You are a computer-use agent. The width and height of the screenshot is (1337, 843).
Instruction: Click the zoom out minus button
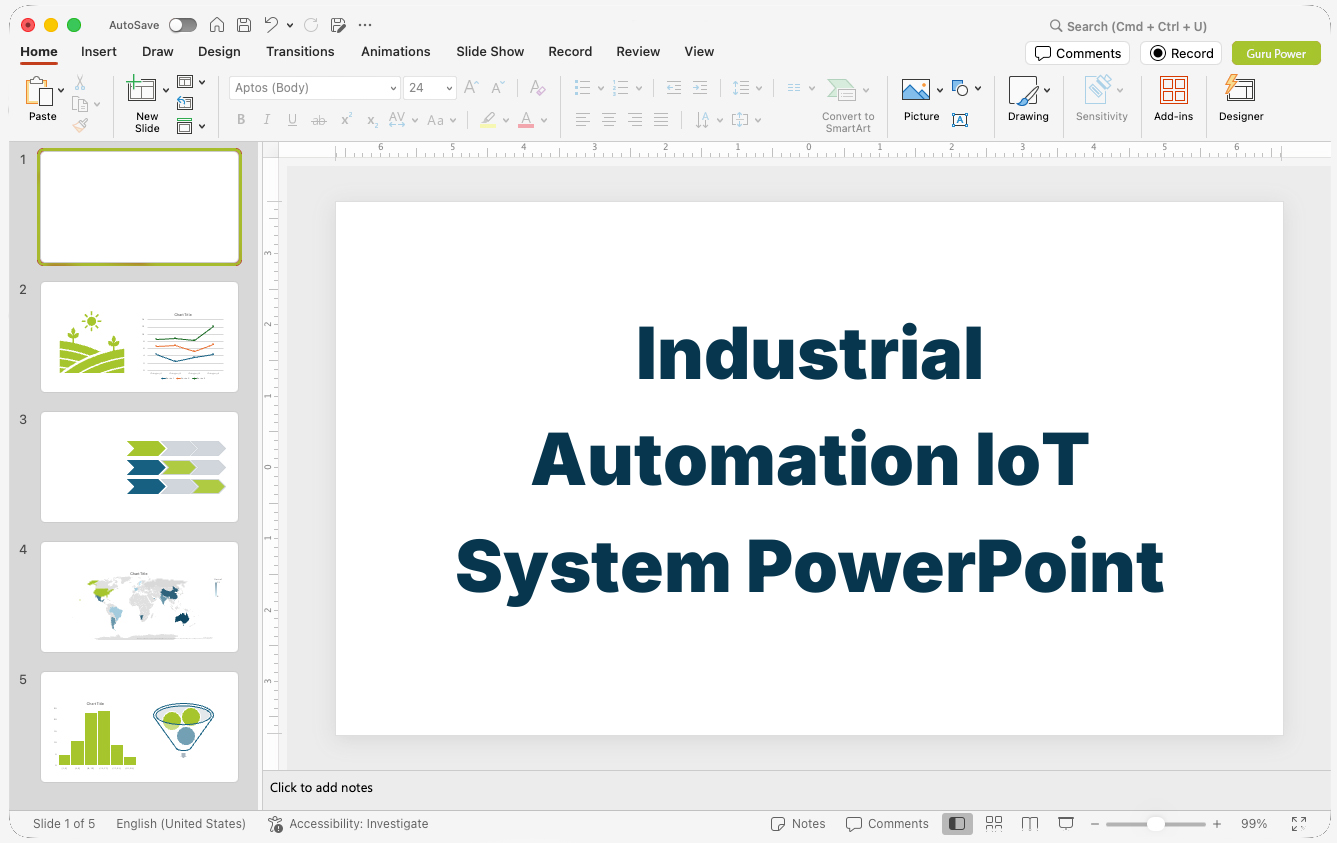tap(1095, 824)
